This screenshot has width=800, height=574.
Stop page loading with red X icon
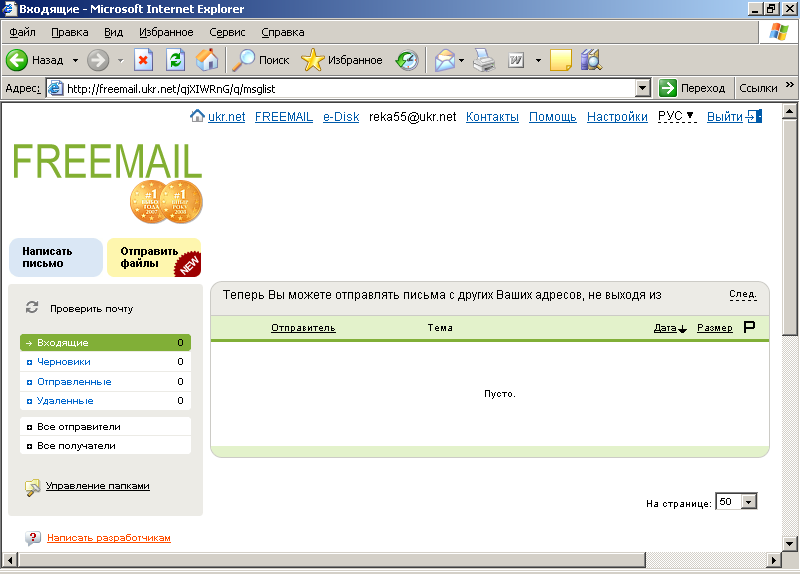coord(143,60)
